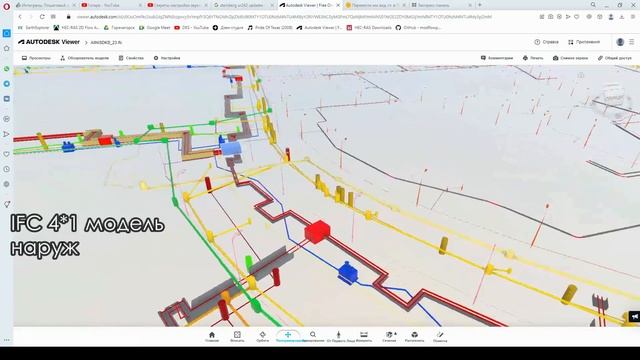Screen dimensions: 640x360
Task: Click the AUTODESK Viewer logo
Action: pyautogui.click(x=49, y=42)
